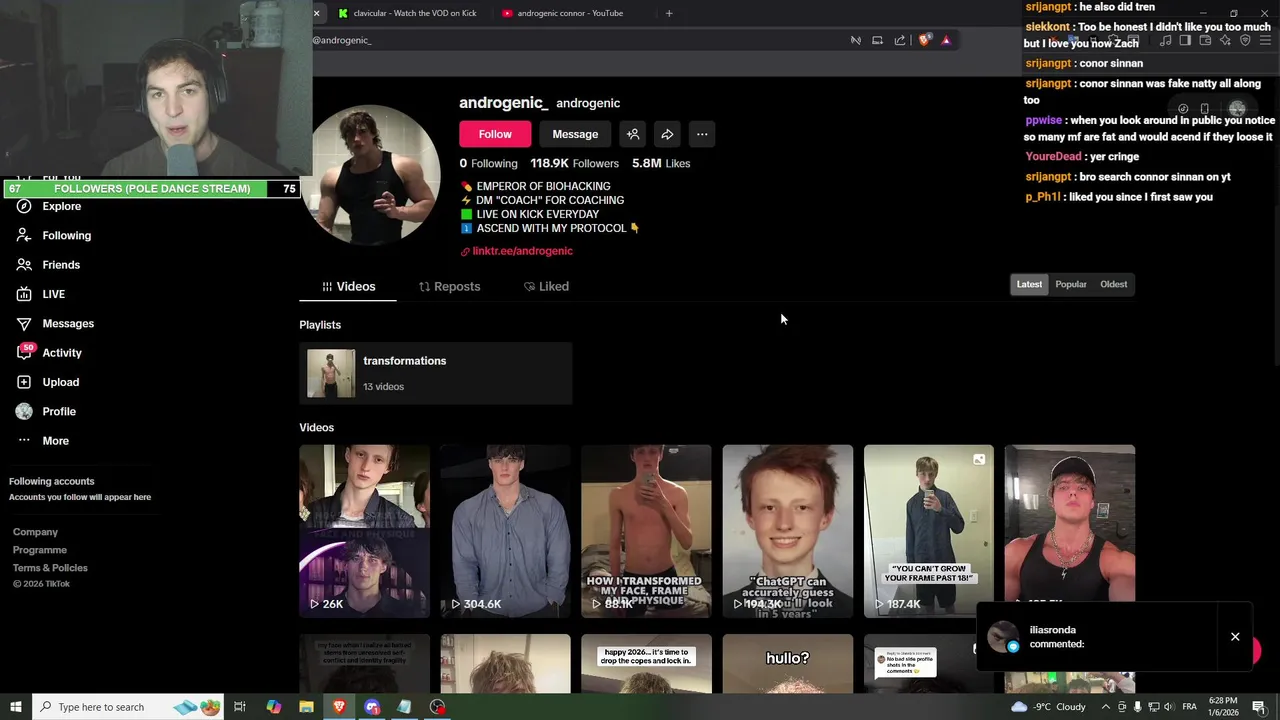Open the weather widget showing -9°C Cloudy
1280x720 pixels.
click(x=1048, y=707)
